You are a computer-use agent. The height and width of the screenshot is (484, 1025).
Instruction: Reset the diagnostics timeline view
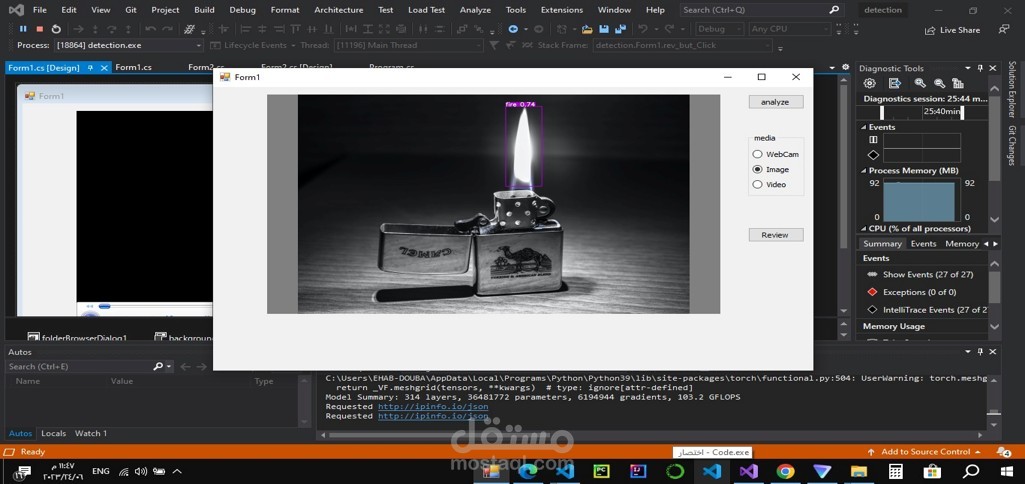[x=958, y=83]
